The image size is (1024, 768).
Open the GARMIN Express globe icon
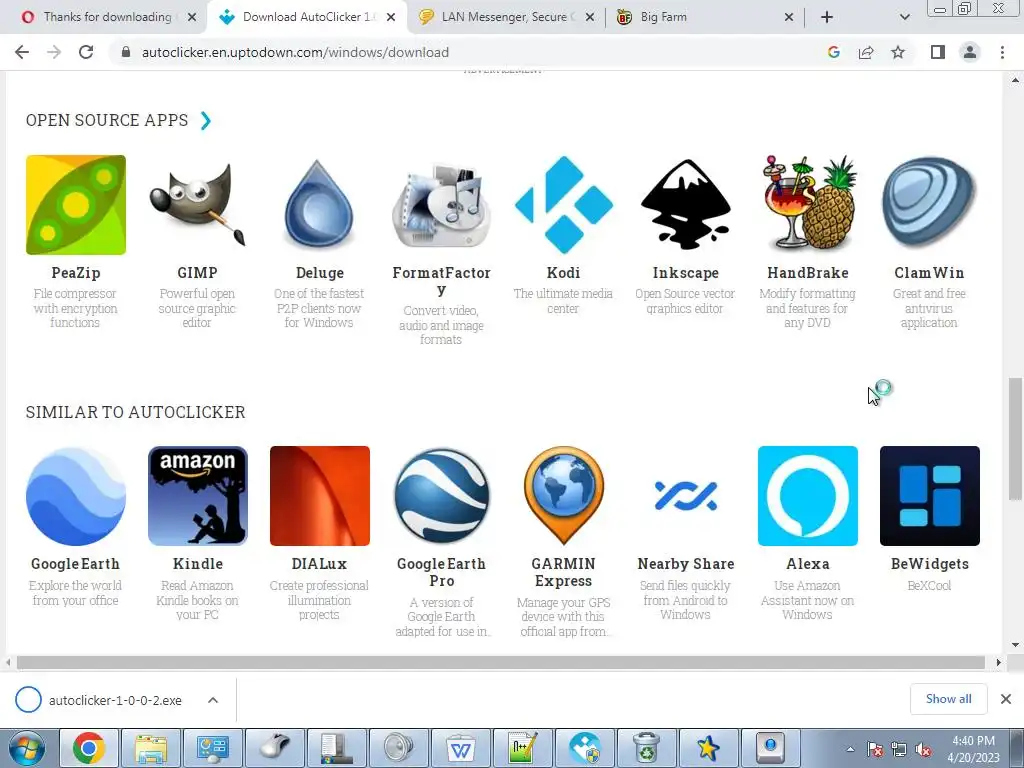pos(564,496)
